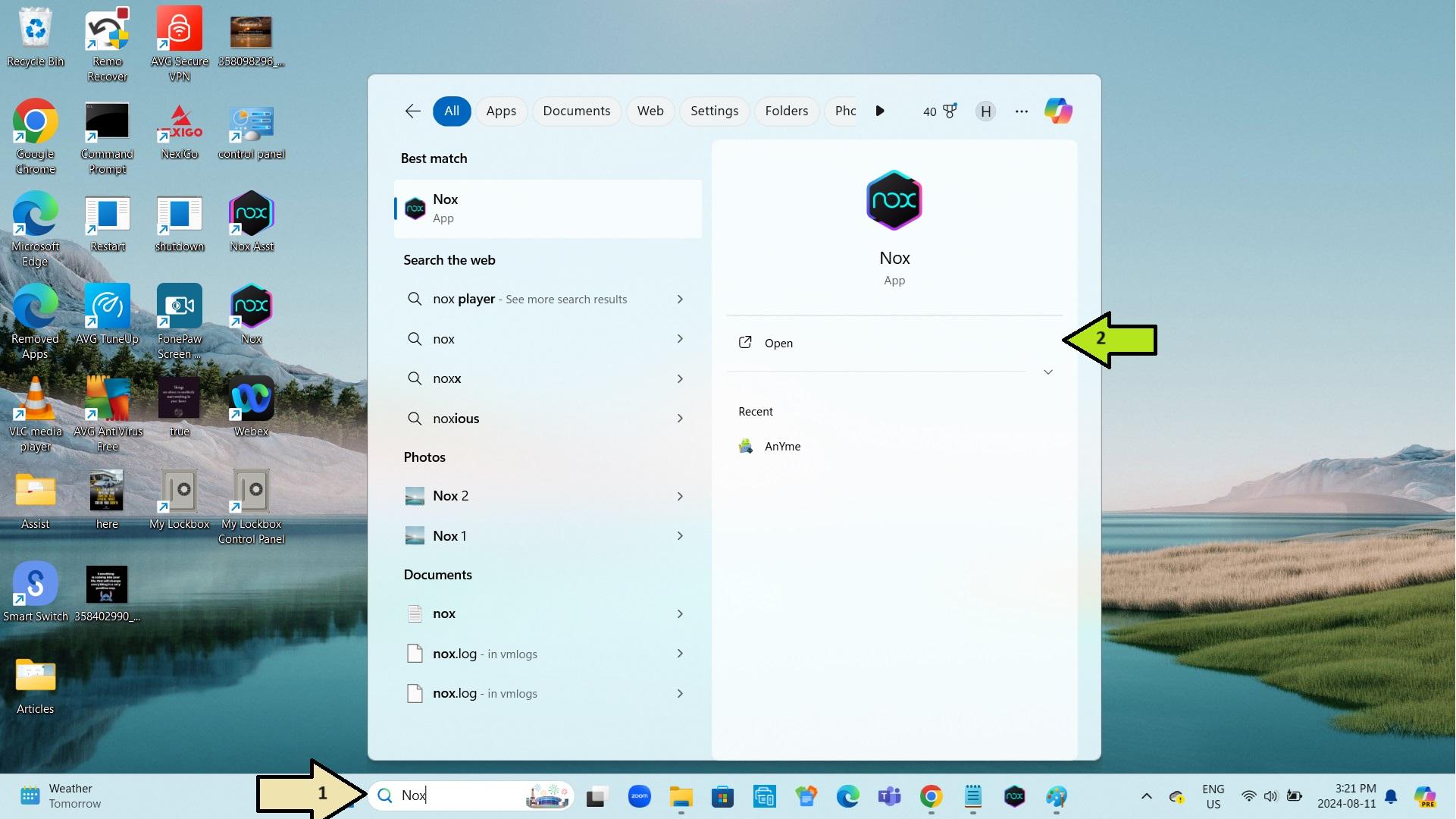The image size is (1456, 819).
Task: Open AVG TuneUp desktop icon
Action: [107, 315]
